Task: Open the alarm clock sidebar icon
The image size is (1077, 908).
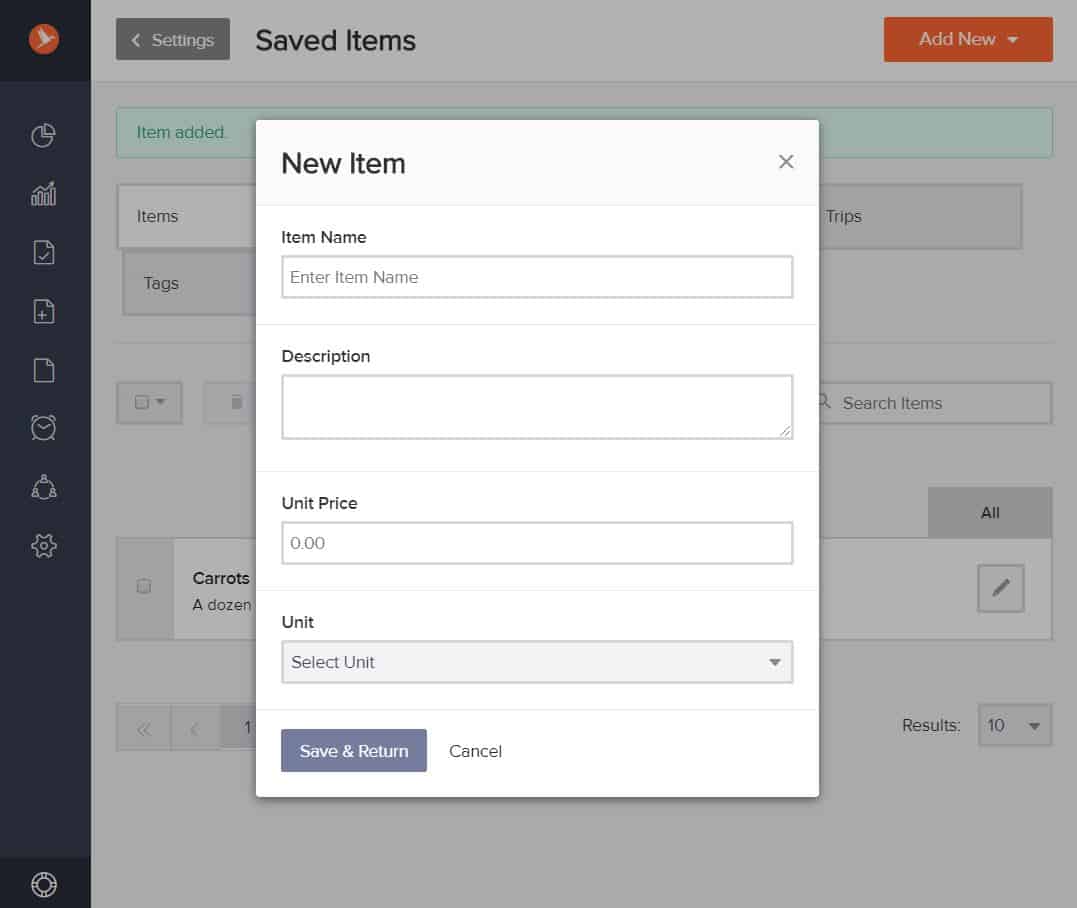Action: coord(43,427)
